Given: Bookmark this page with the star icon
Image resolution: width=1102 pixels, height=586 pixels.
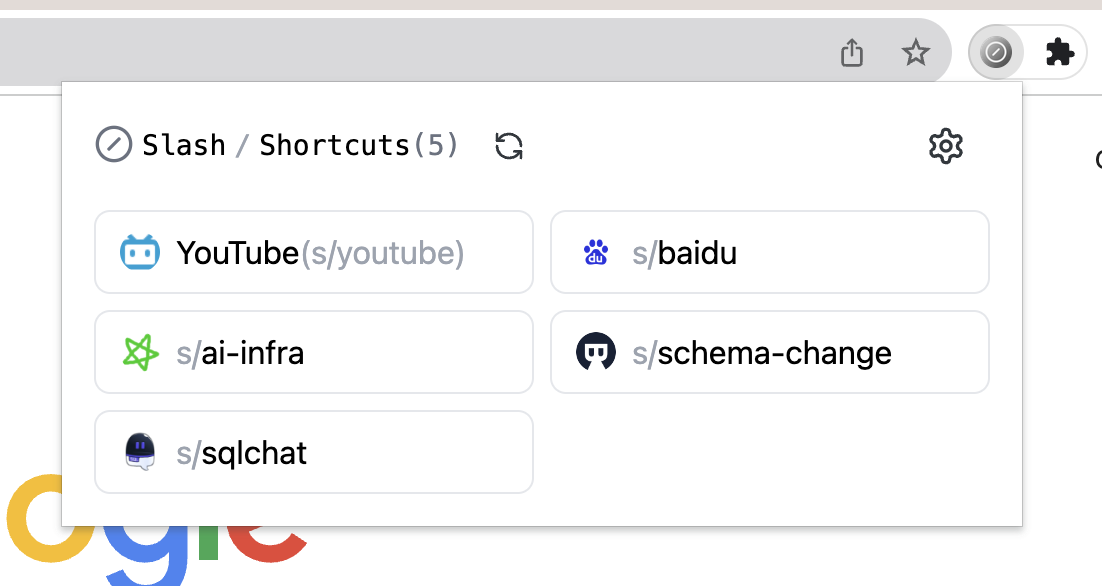Looking at the screenshot, I should tap(916, 52).
